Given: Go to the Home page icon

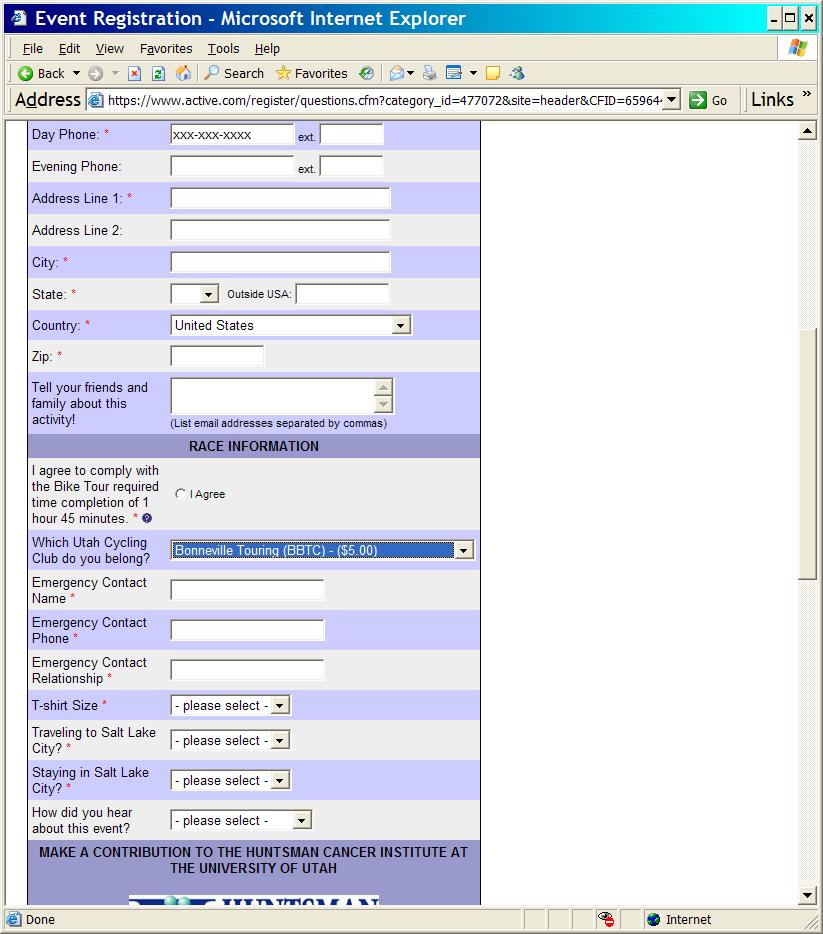Looking at the screenshot, I should [183, 73].
